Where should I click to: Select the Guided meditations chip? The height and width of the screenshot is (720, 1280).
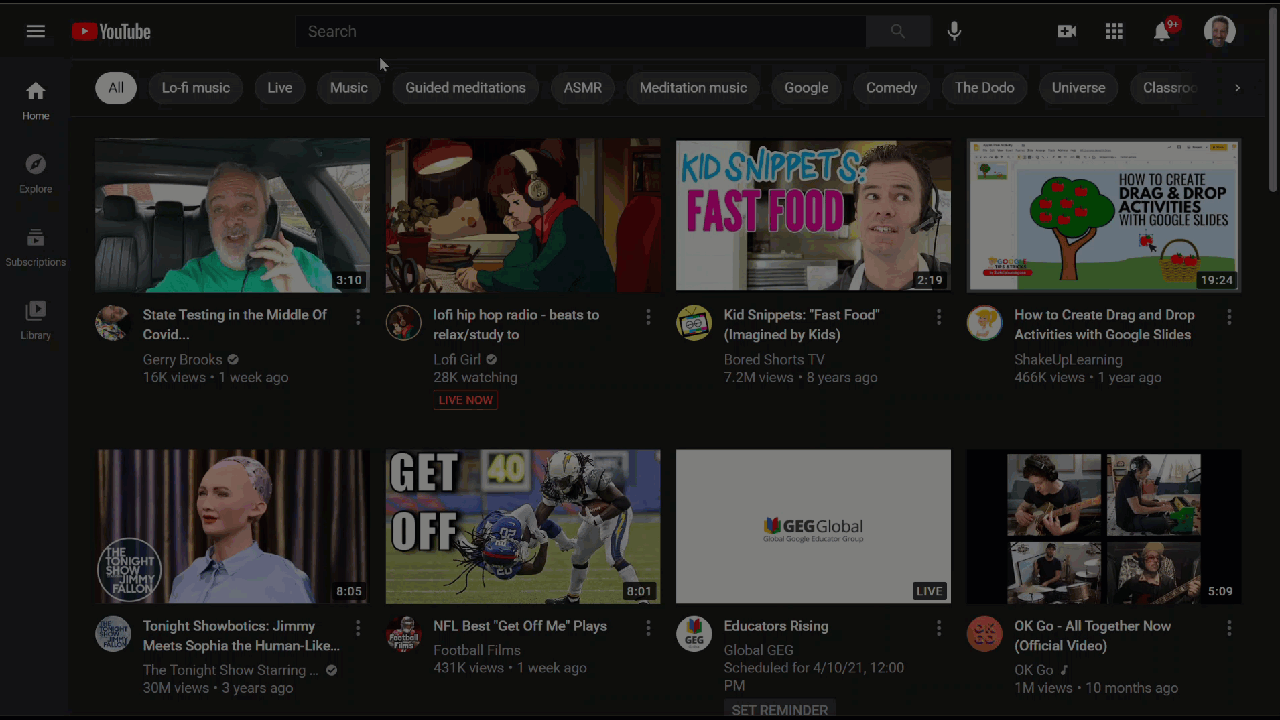coord(465,88)
